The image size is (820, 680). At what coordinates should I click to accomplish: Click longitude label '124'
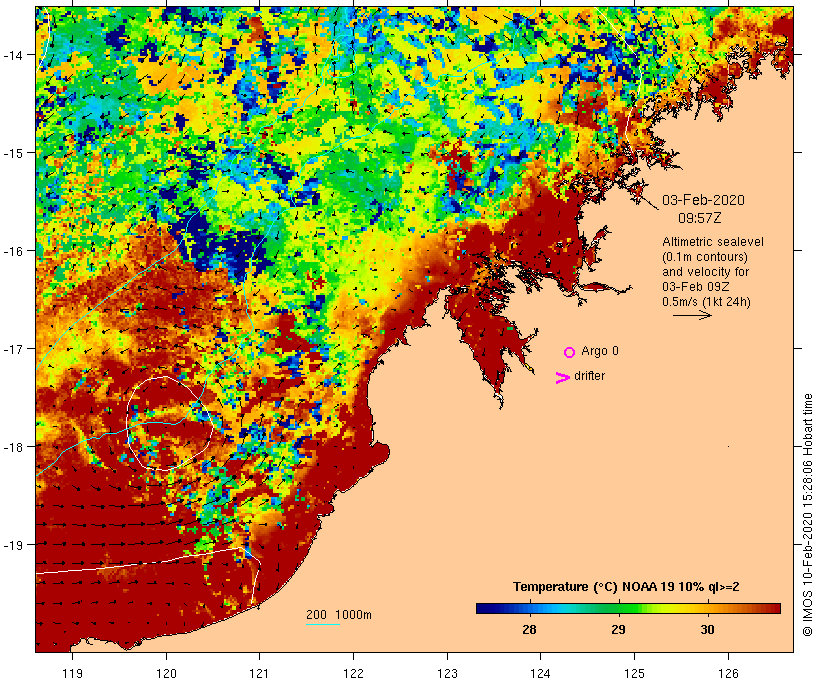pyautogui.click(x=541, y=673)
